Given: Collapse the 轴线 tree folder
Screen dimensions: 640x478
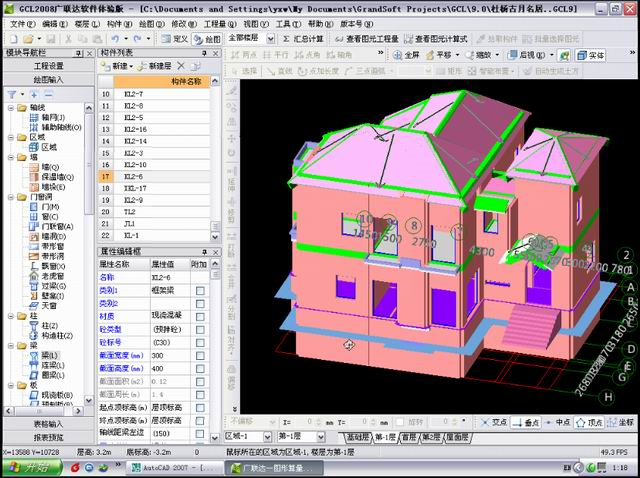Looking at the screenshot, I should (x=11, y=108).
